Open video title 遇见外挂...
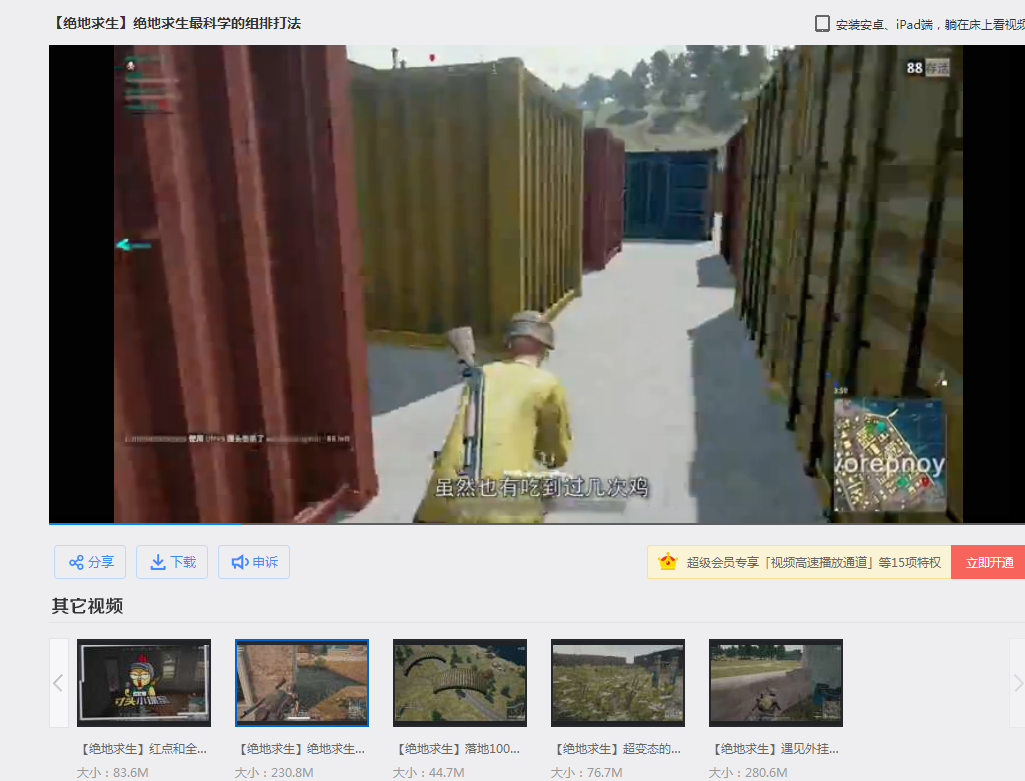The width and height of the screenshot is (1025, 781). tap(775, 748)
